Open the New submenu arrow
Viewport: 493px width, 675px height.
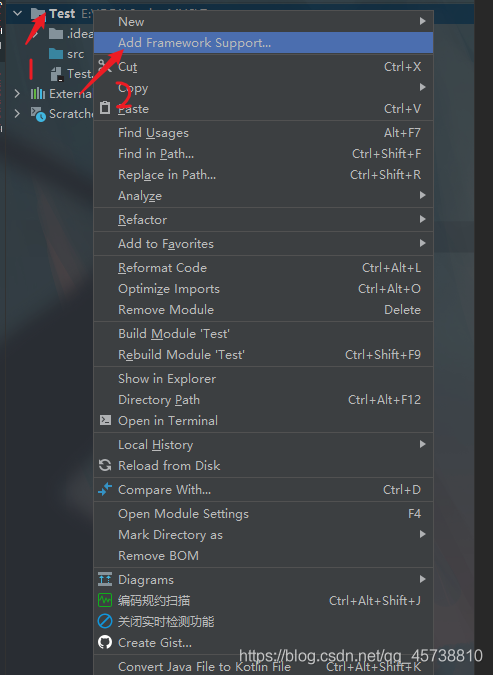pyautogui.click(x=422, y=21)
